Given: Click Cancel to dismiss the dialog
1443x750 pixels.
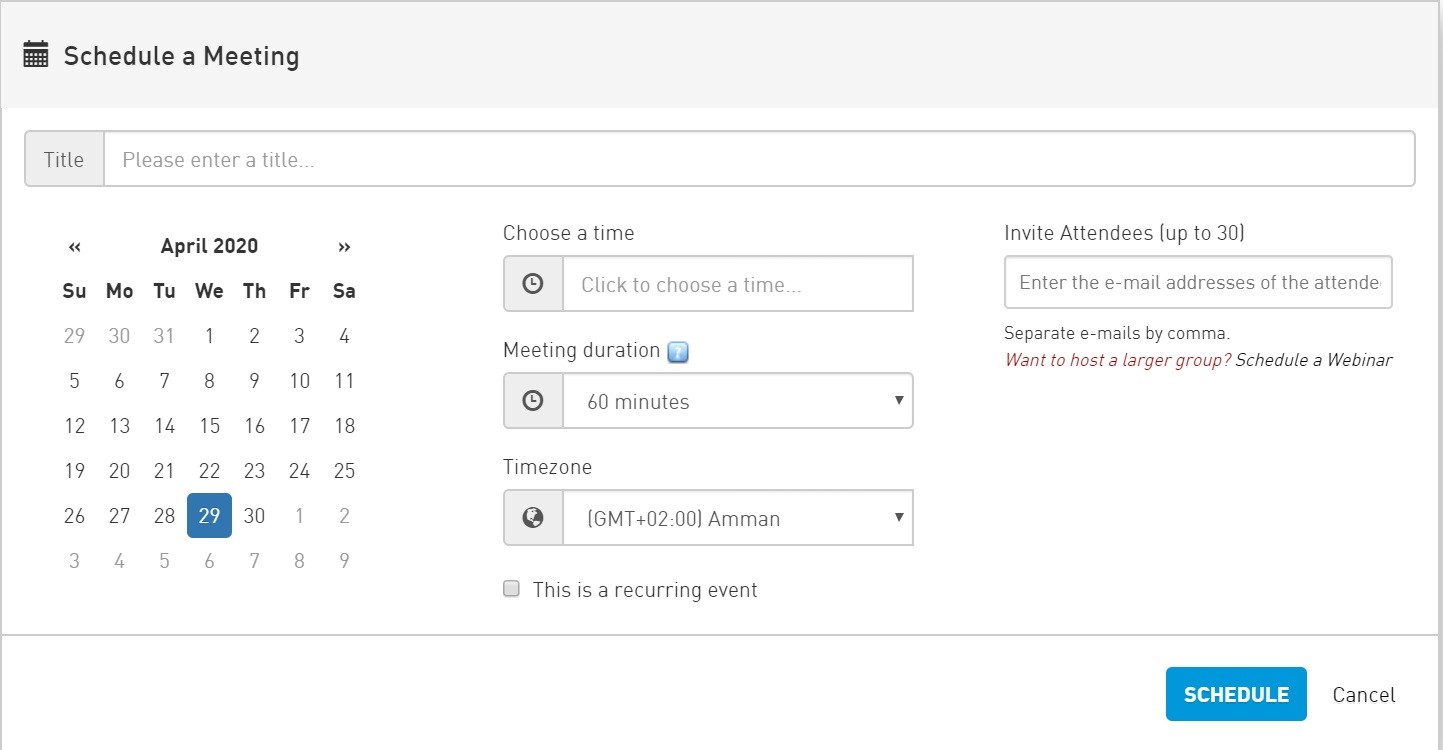Looking at the screenshot, I should click(1363, 695).
